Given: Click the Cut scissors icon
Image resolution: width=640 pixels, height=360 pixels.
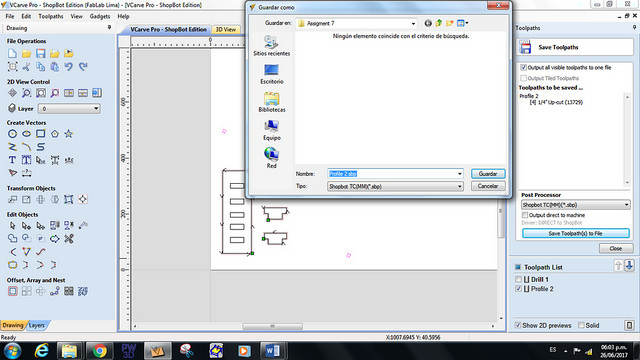Looking at the screenshot, I should [x=27, y=67].
